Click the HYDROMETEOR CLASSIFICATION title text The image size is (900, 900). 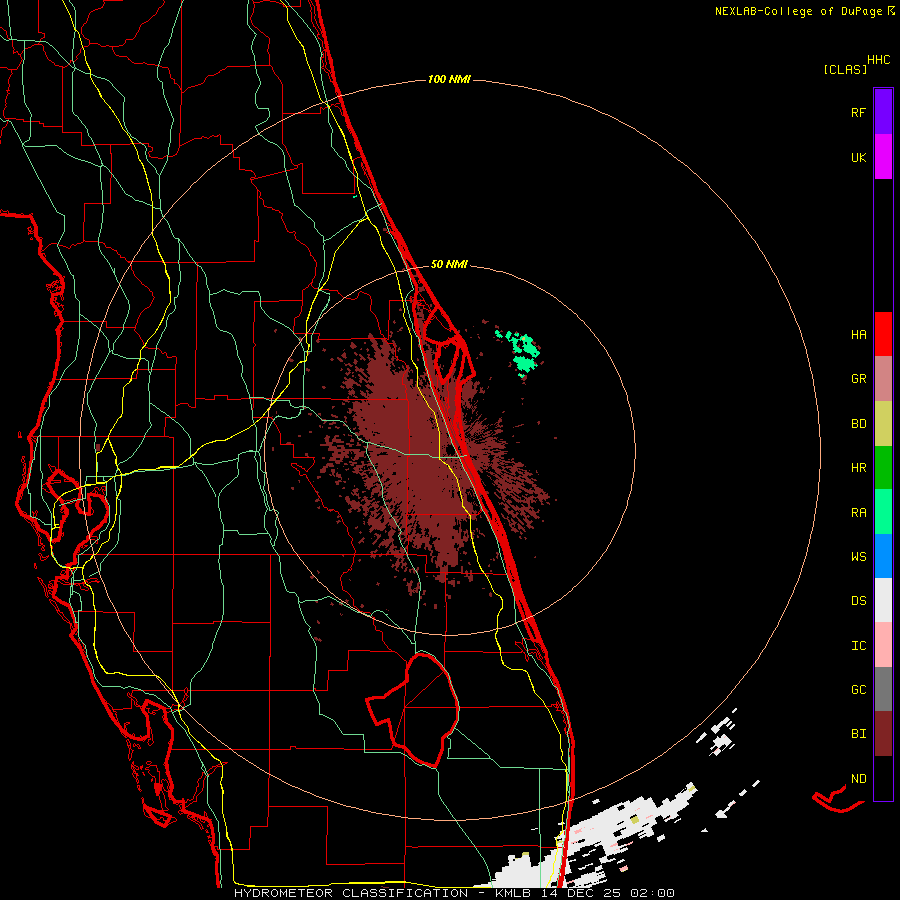click(x=351, y=893)
